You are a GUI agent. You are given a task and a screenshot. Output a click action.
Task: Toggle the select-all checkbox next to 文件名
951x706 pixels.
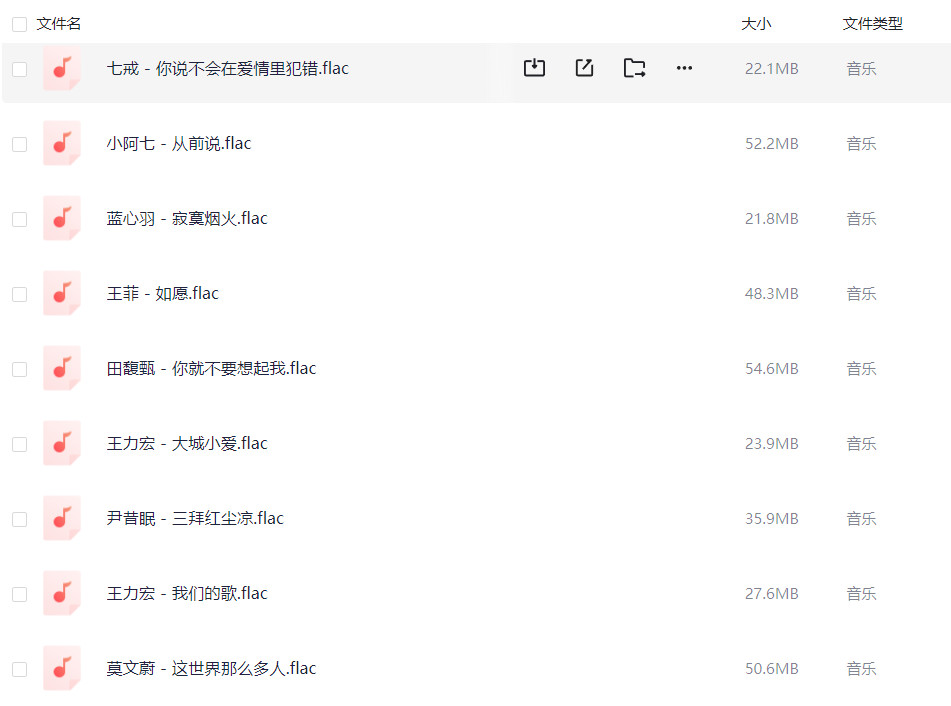tap(20, 24)
